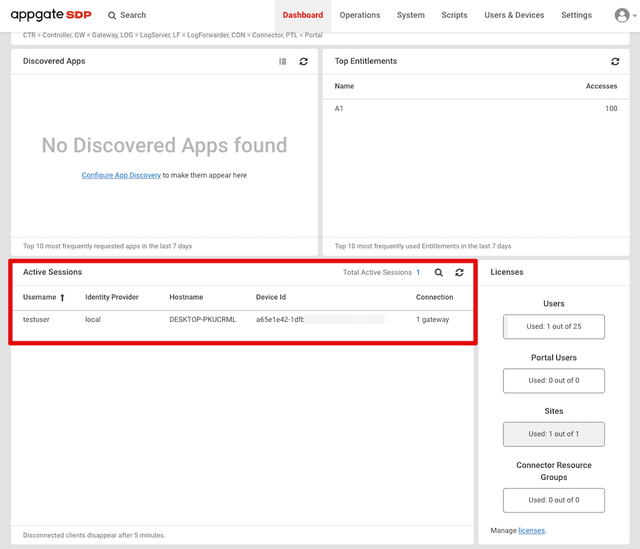Select the testuser session username
The width and height of the screenshot is (640, 549).
(36, 320)
